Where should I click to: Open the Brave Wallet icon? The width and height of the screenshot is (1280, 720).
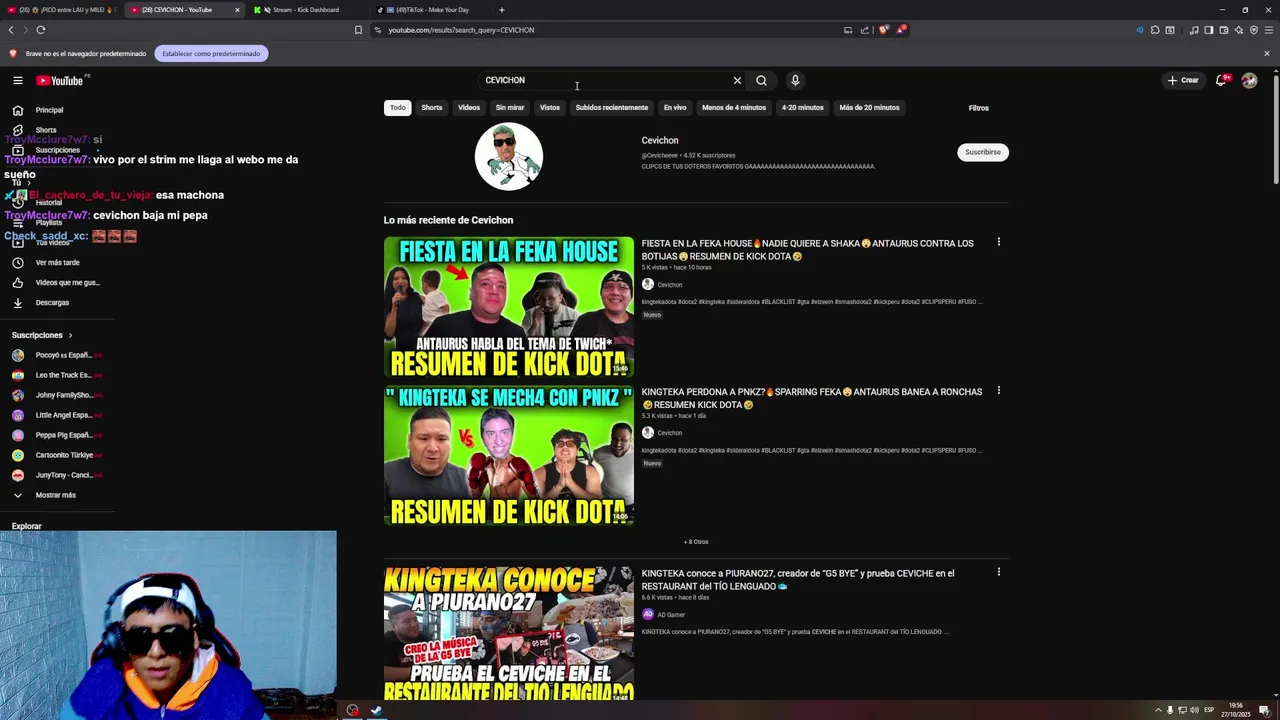(x=1224, y=30)
